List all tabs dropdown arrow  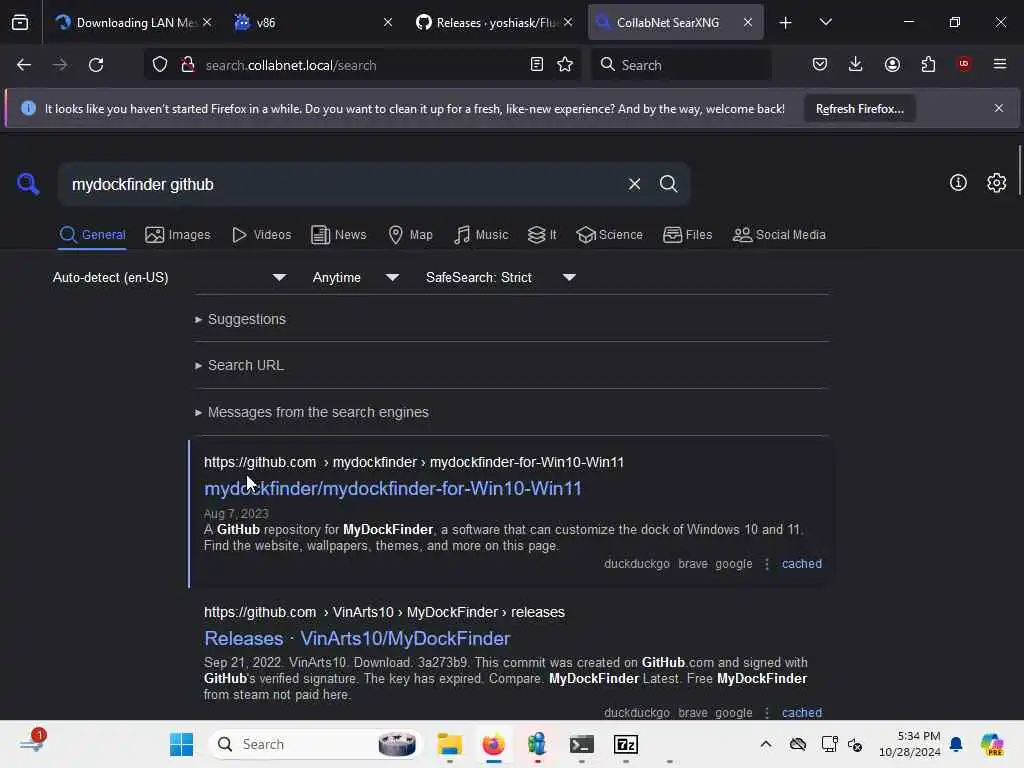[825, 23]
